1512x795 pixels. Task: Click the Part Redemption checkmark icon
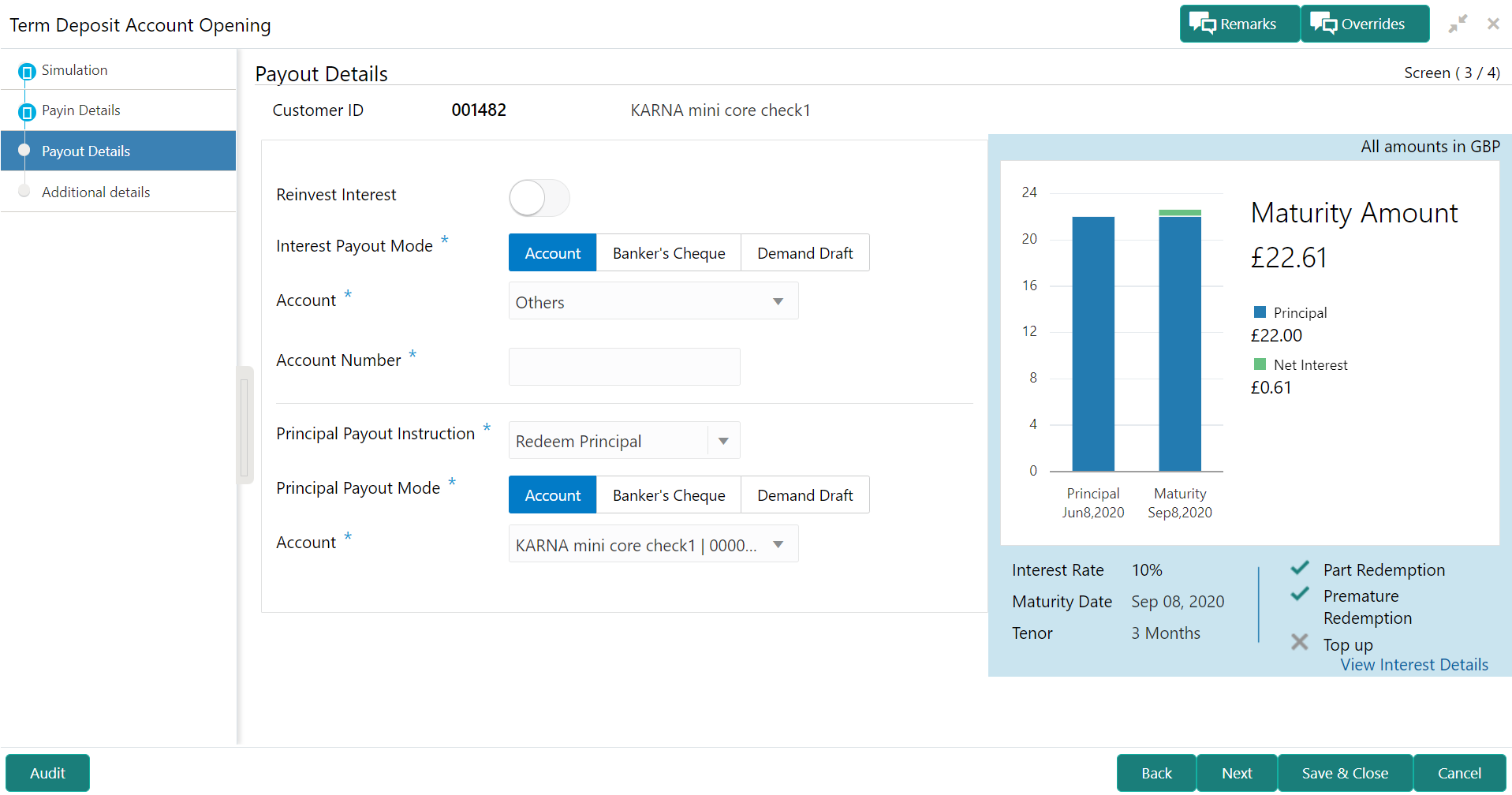(x=1300, y=568)
